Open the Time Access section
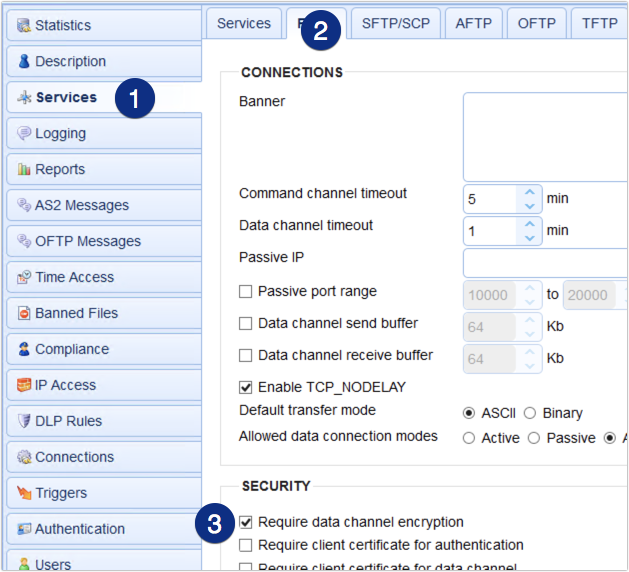The height and width of the screenshot is (572, 629). point(74,277)
